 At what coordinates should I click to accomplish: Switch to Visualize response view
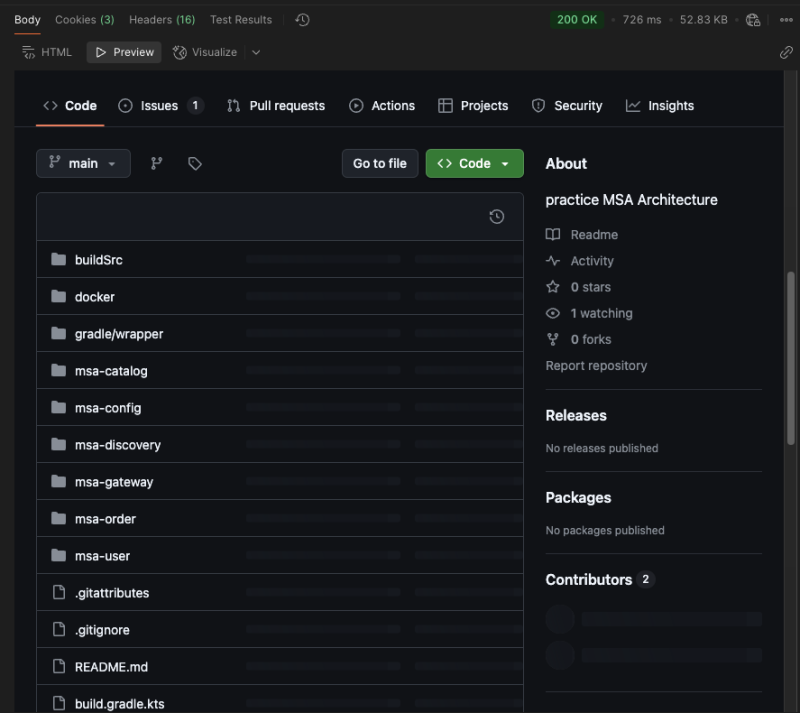coord(205,52)
